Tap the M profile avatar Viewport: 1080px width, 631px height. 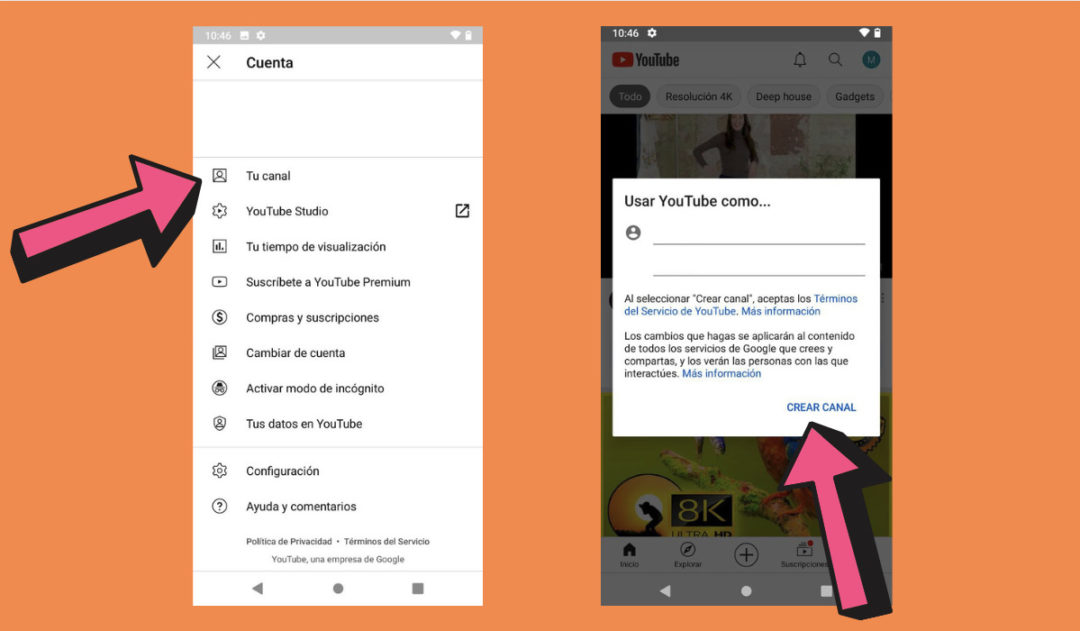tap(870, 59)
